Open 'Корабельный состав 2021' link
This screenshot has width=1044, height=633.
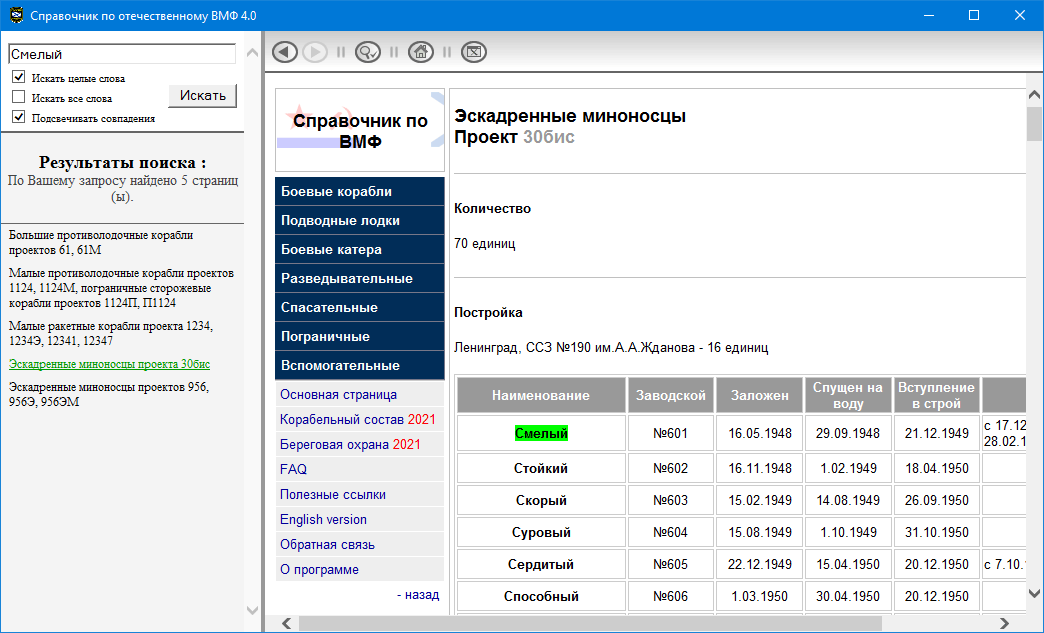(358, 419)
